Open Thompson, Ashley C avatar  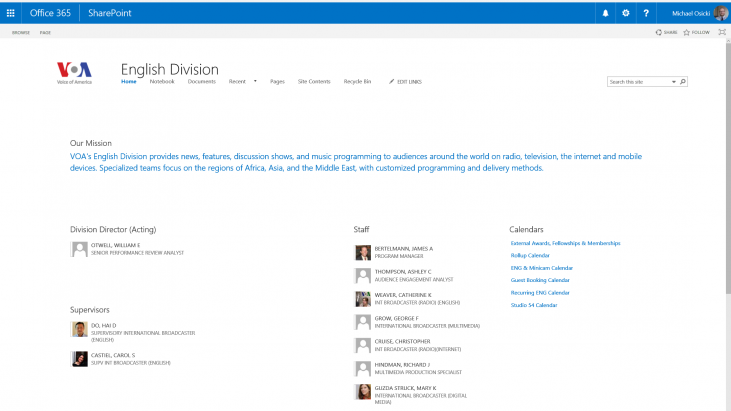pos(363,275)
